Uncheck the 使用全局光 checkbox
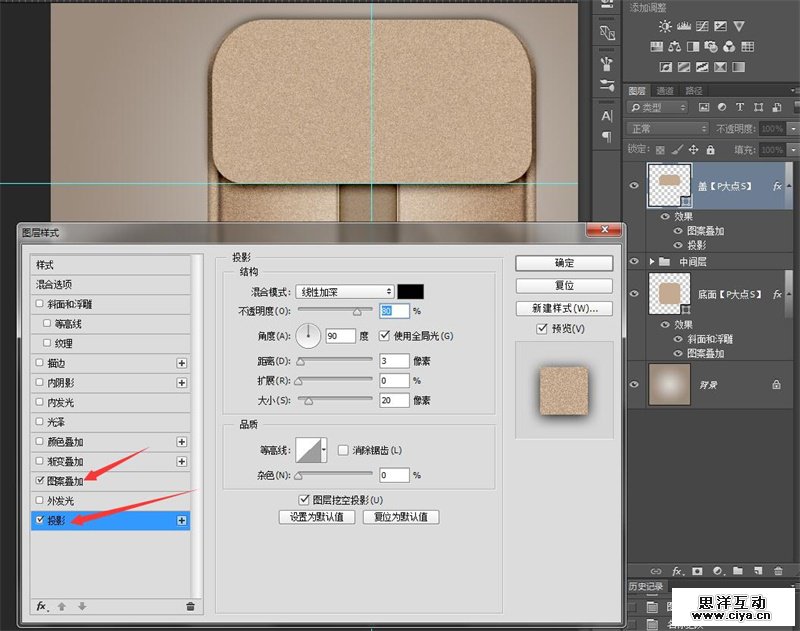 [x=385, y=336]
